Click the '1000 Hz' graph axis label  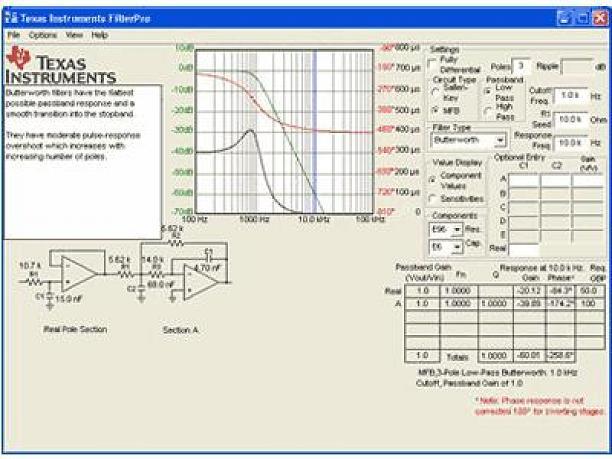click(x=254, y=219)
